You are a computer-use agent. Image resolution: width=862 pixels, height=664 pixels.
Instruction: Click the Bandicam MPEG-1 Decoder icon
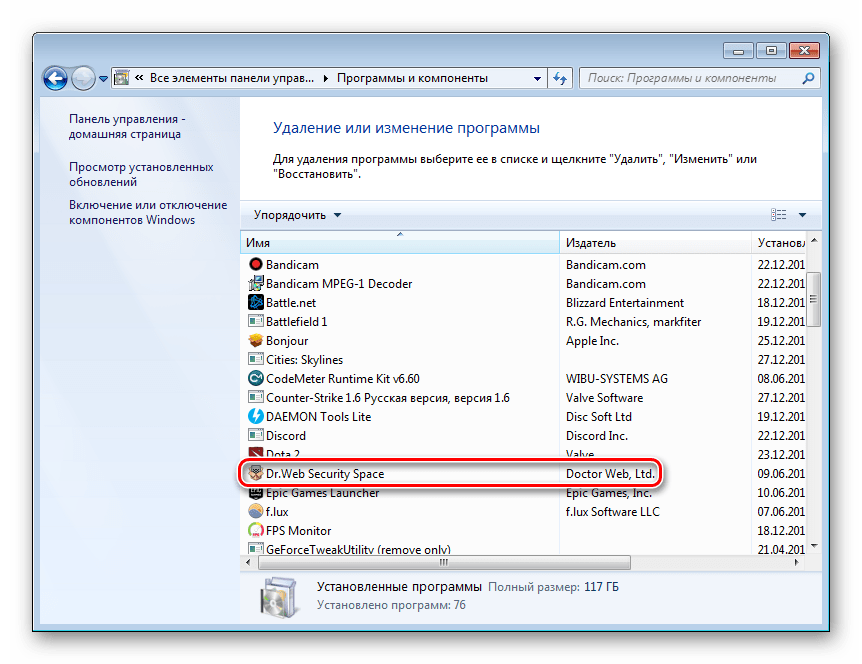click(x=256, y=284)
